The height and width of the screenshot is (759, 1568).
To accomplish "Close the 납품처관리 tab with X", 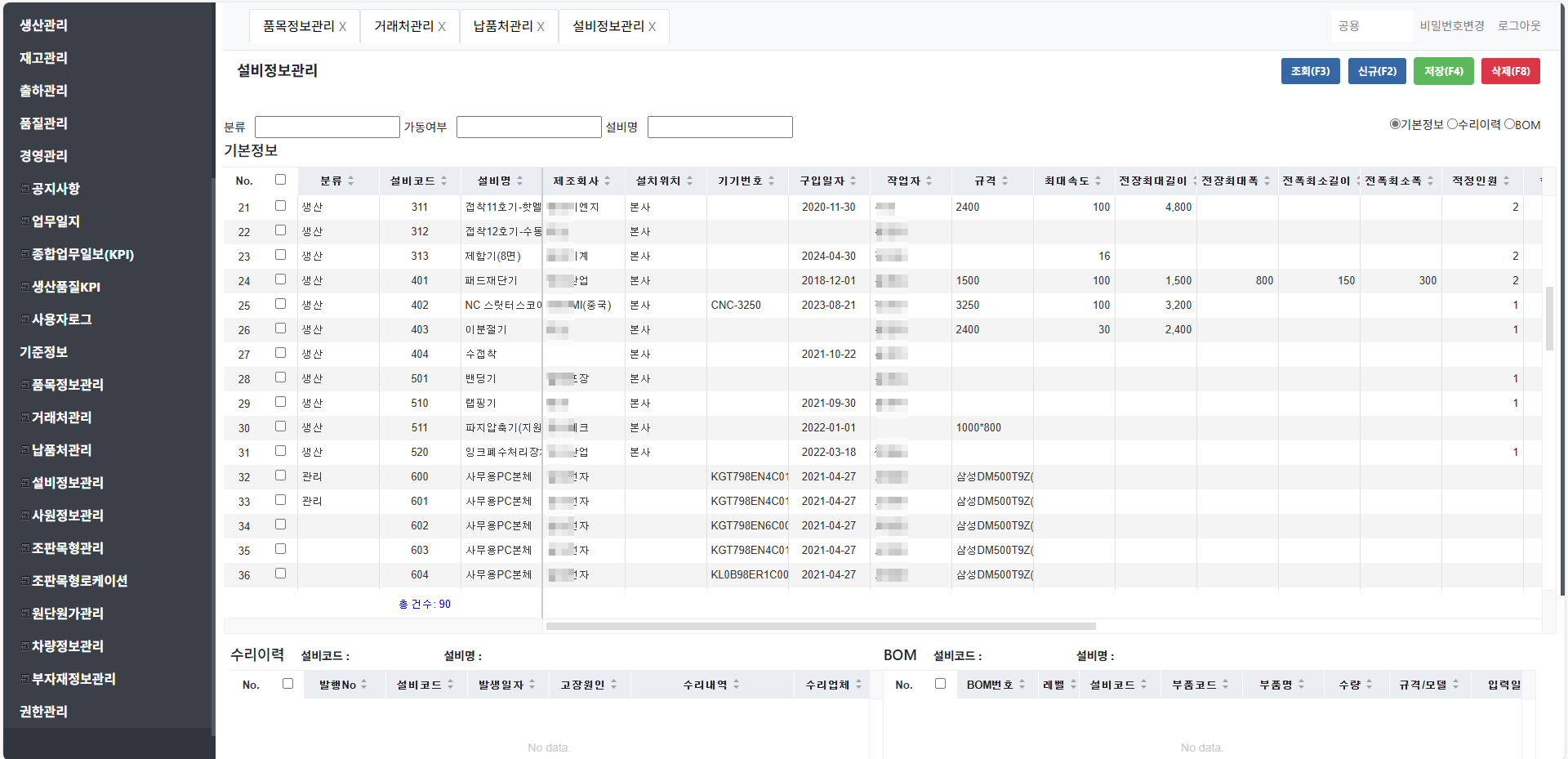I will coord(541,27).
